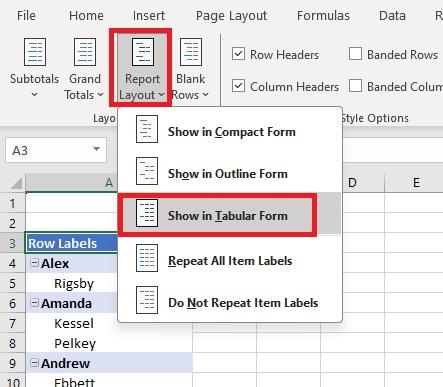Select row 9 header
Screen dimensions: 443x387
[12, 363]
